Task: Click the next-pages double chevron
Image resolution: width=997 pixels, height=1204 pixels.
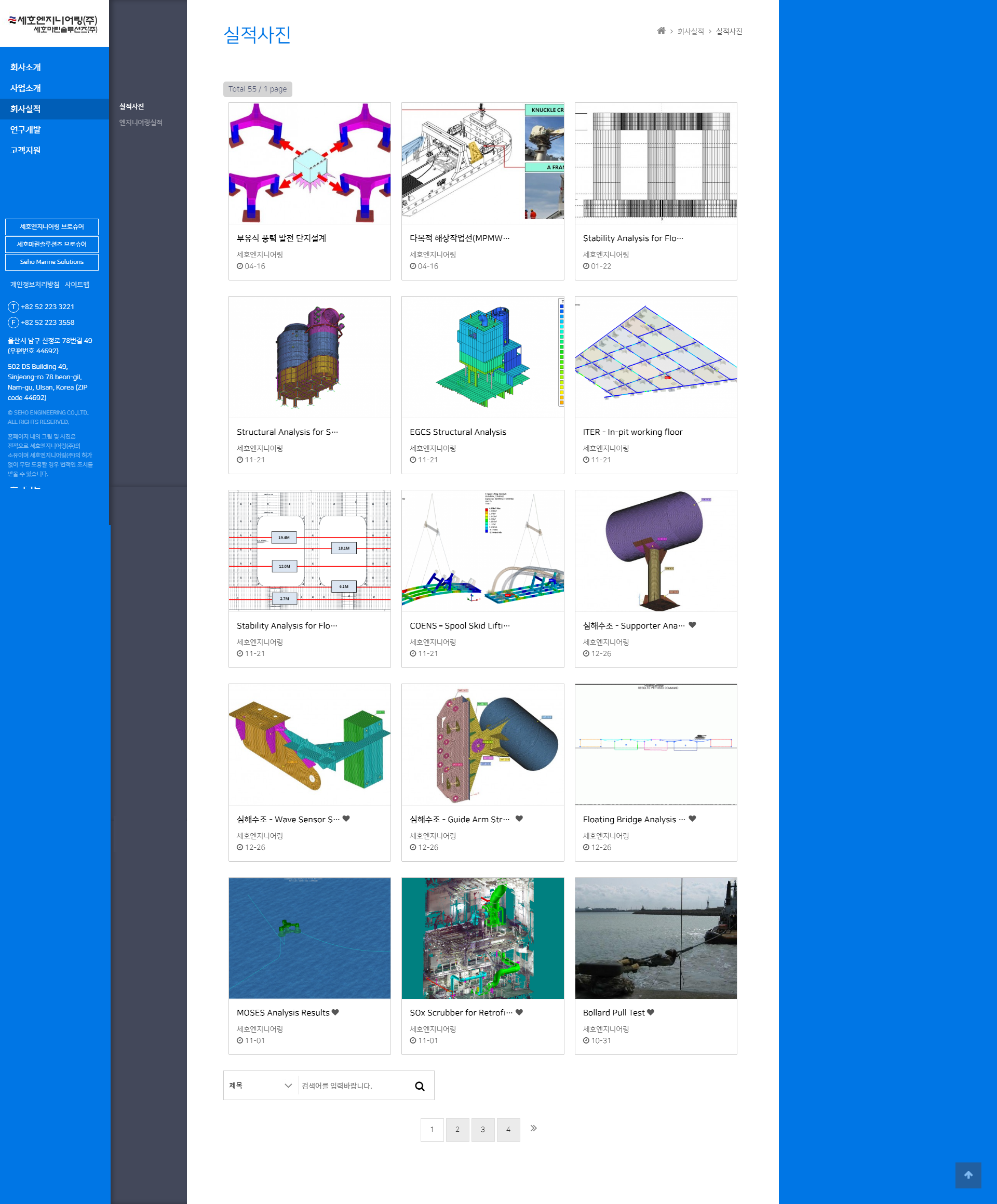Action: click(533, 1128)
